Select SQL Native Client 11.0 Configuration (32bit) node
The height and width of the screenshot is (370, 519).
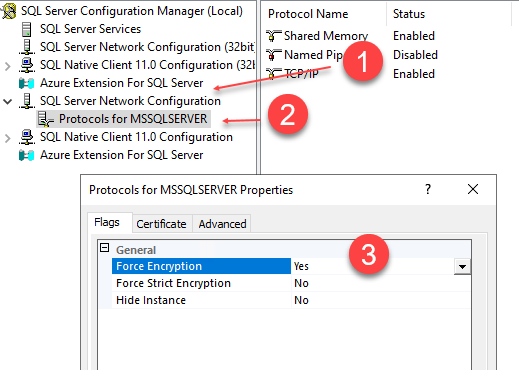(147, 65)
